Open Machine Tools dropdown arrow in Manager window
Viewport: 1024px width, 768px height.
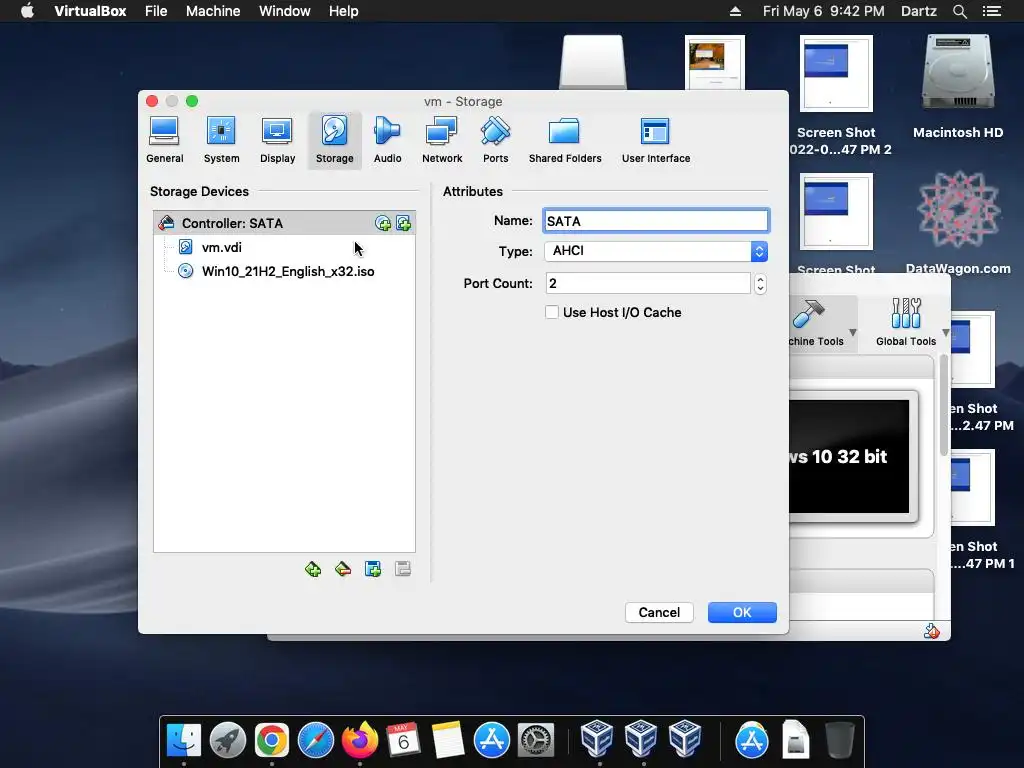click(852, 332)
